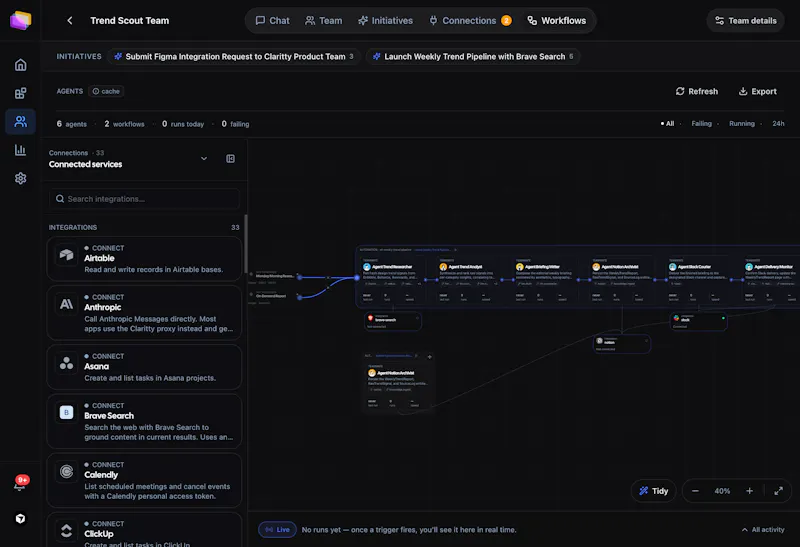Switch to the Team tab
This screenshot has height=547, width=800.
[323, 20]
